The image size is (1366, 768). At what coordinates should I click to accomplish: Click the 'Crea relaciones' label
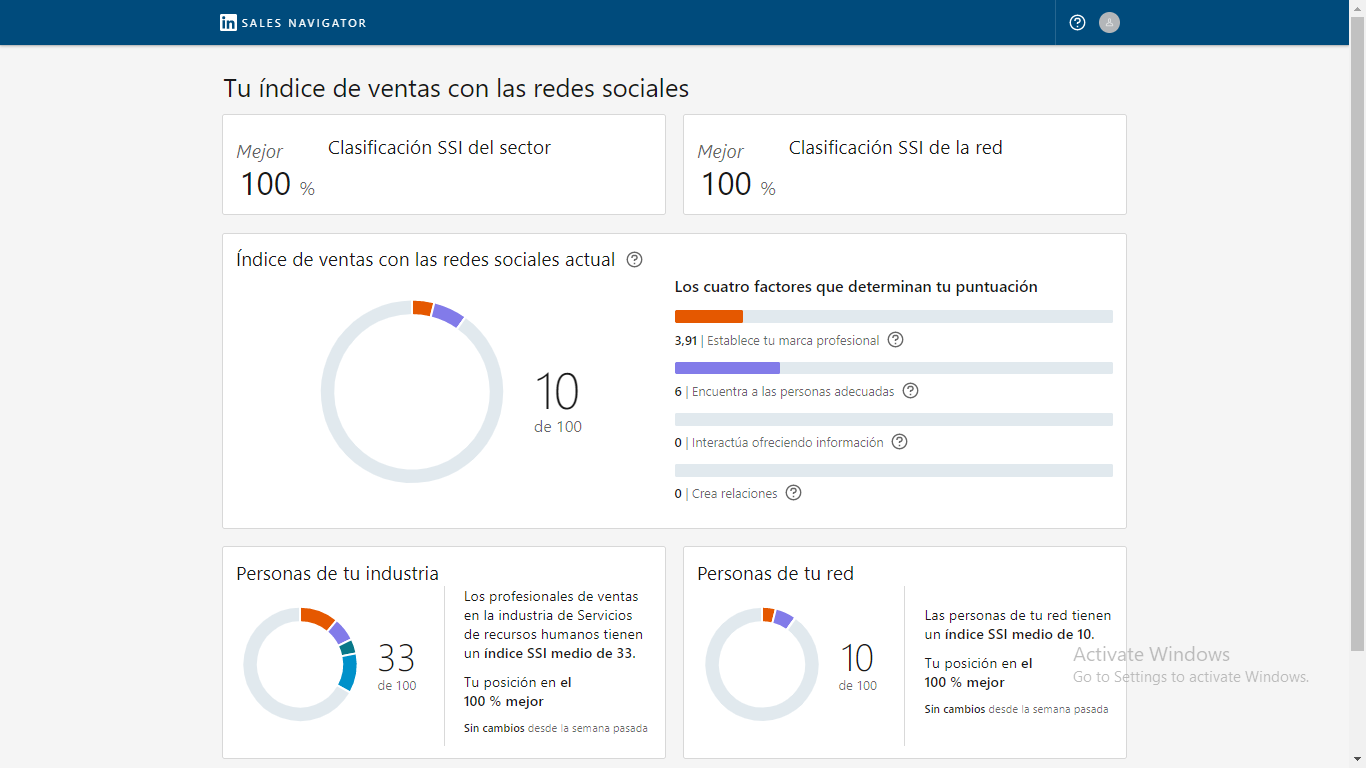[x=734, y=494]
